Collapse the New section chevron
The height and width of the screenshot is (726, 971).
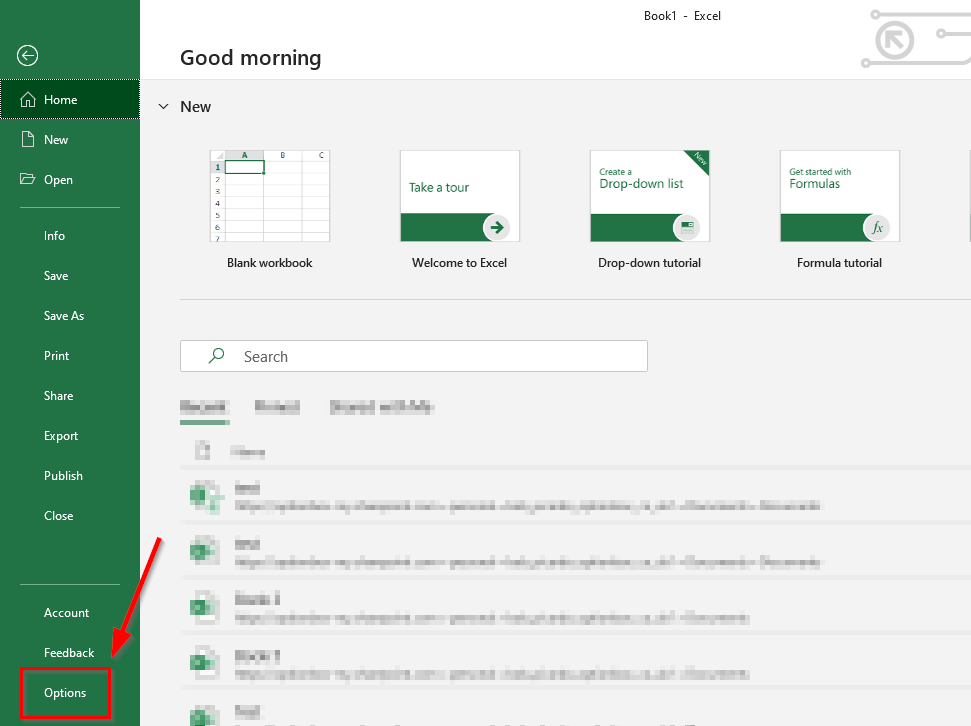pyautogui.click(x=163, y=107)
